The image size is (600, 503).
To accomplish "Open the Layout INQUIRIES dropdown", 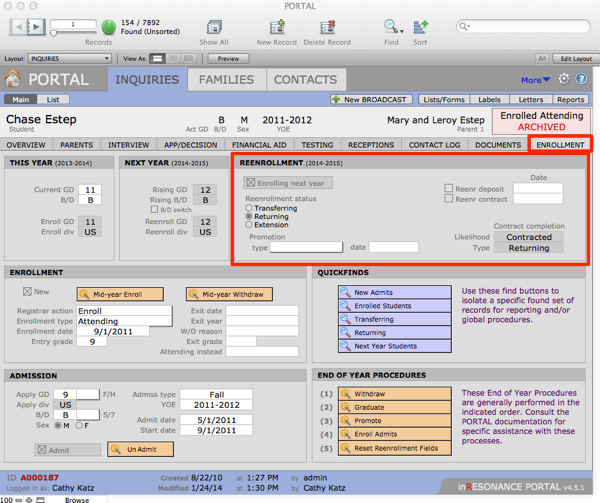I will pyautogui.click(x=71, y=59).
